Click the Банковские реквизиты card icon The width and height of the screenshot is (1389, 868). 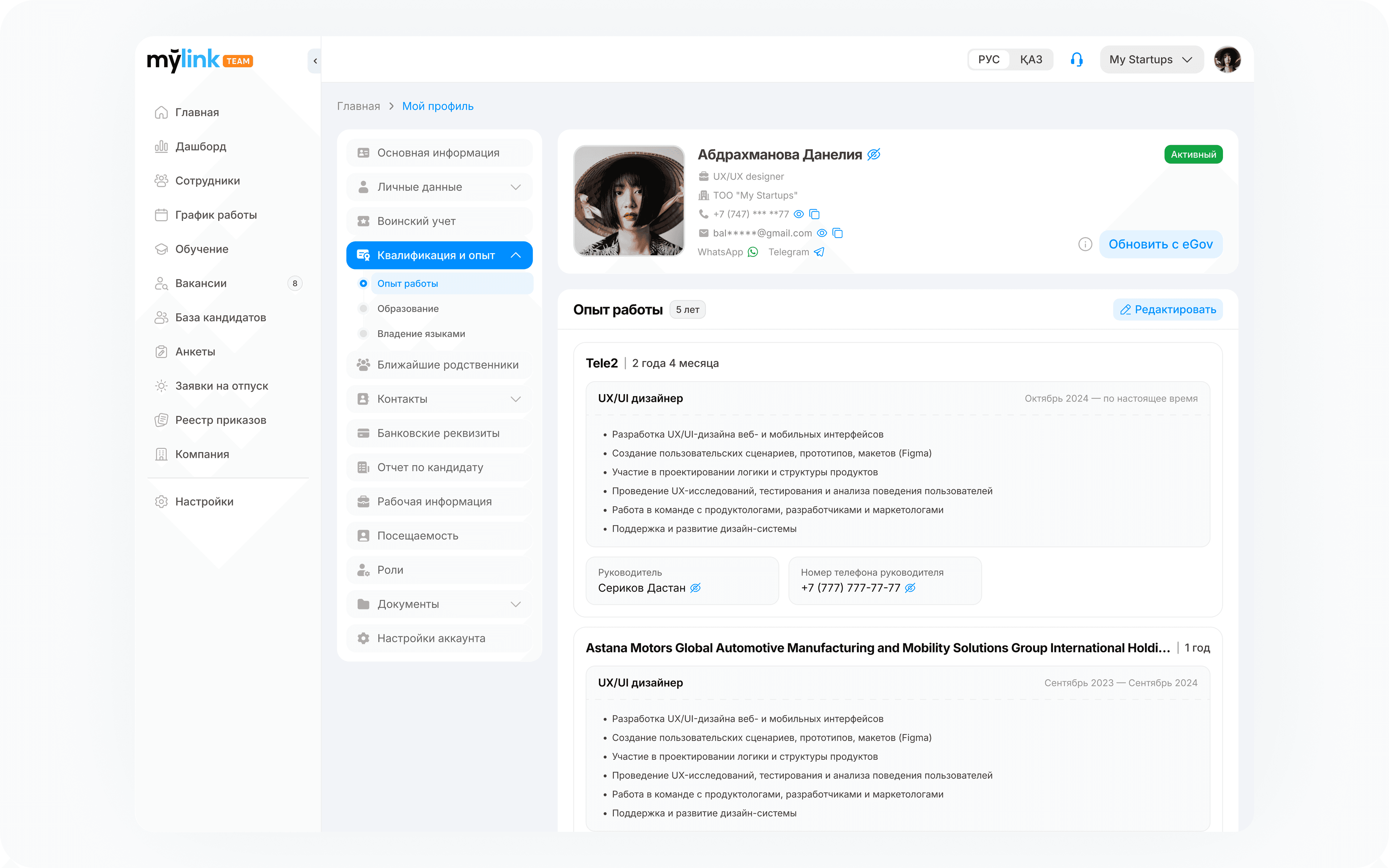363,433
